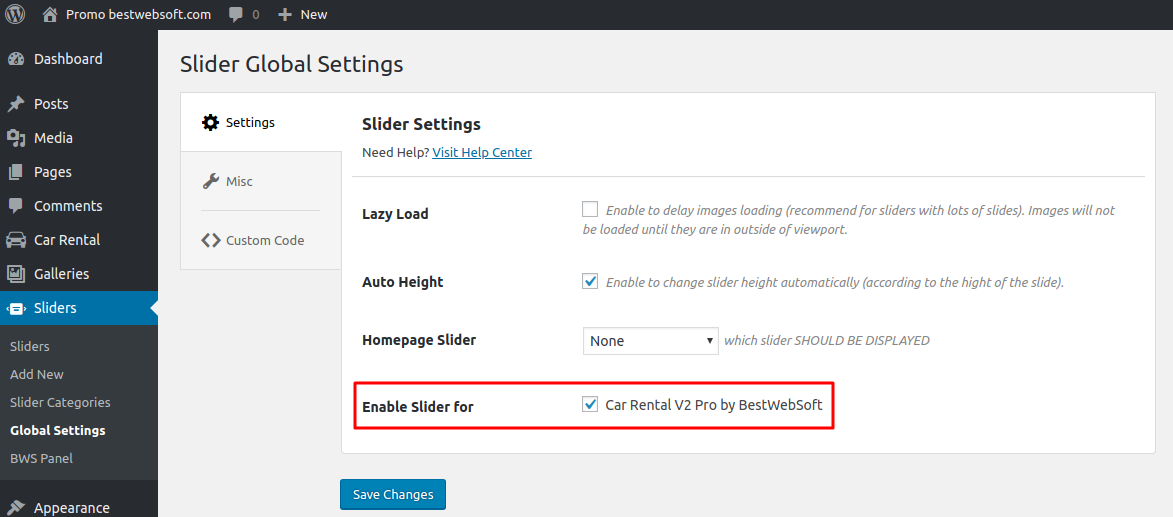The height and width of the screenshot is (517, 1173).
Task: Select the Settings tab with gear
Action: pyautogui.click(x=260, y=122)
